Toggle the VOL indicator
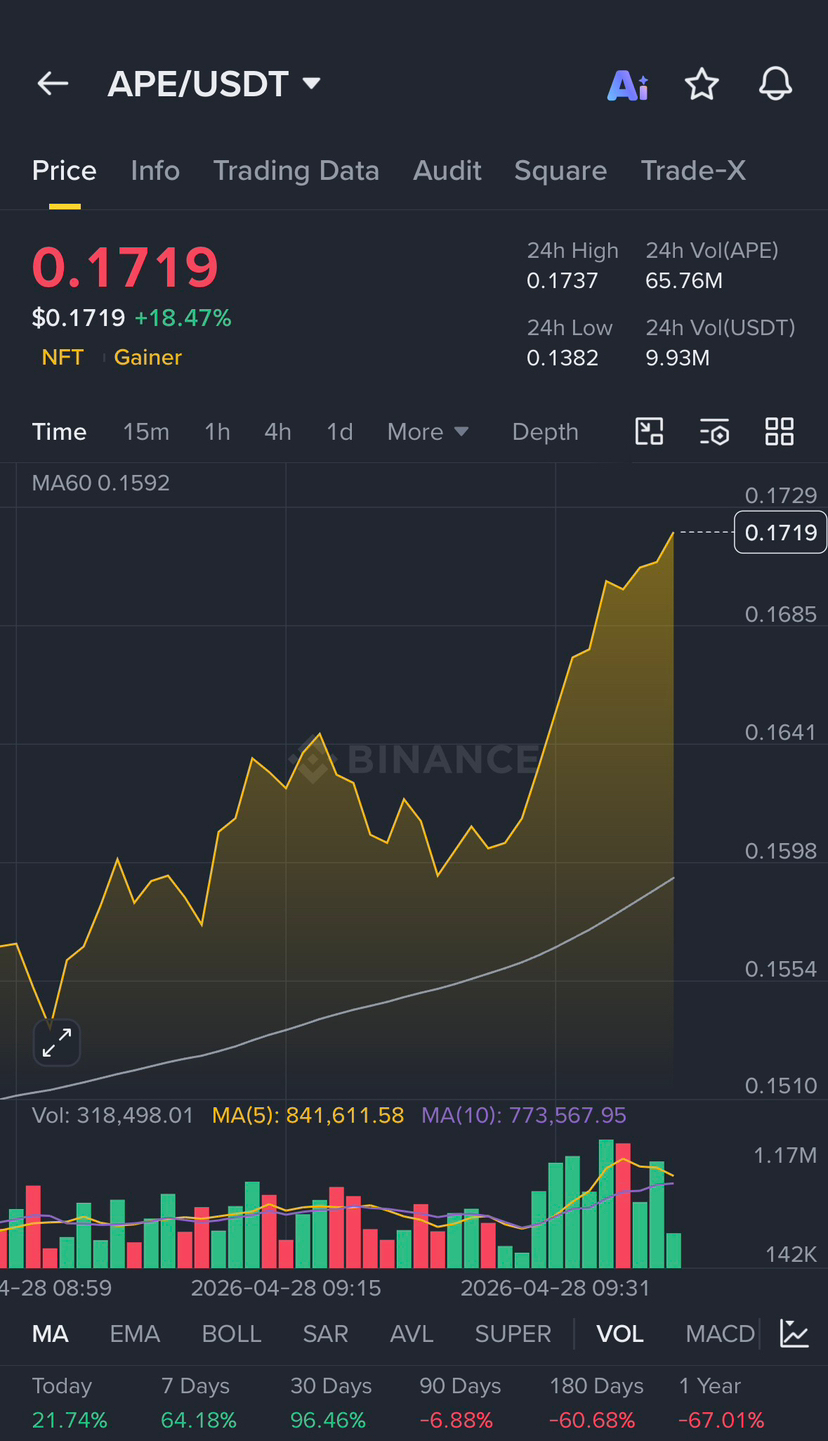The width and height of the screenshot is (828, 1441). [620, 1334]
